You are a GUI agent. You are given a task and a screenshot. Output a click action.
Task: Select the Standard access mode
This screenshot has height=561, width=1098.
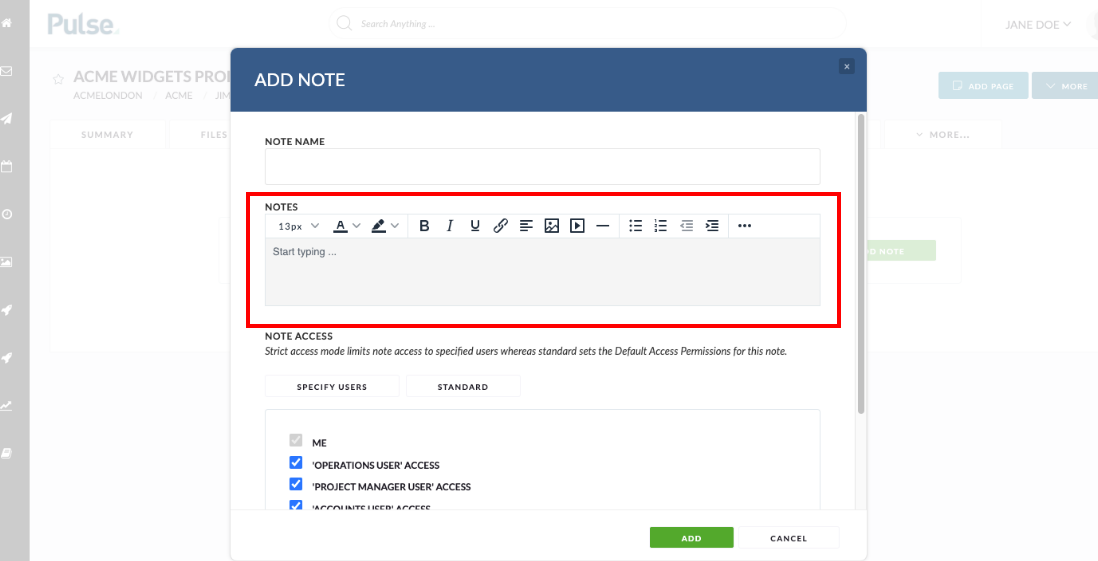point(463,387)
